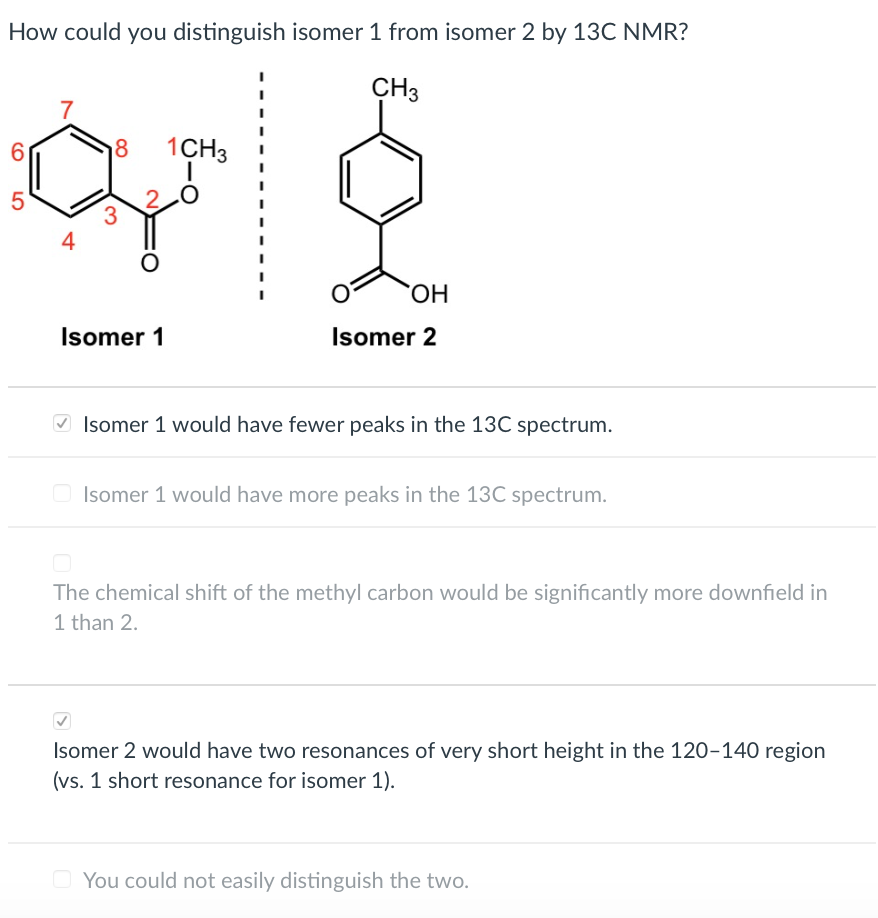
Task: Check the 'Isomer 1 would have more peaks' option
Action: click(61, 492)
